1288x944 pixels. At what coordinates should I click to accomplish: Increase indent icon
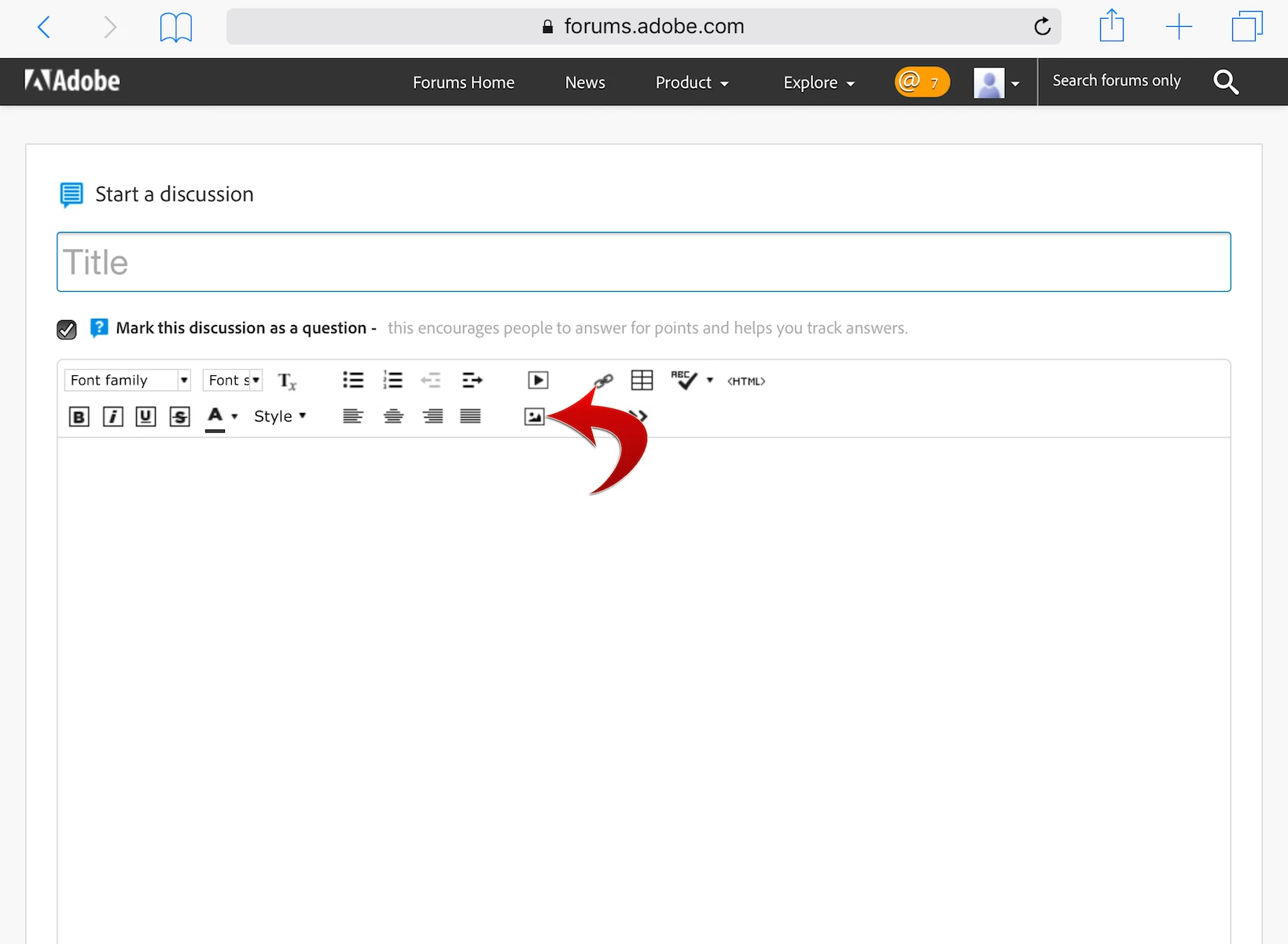coord(472,381)
